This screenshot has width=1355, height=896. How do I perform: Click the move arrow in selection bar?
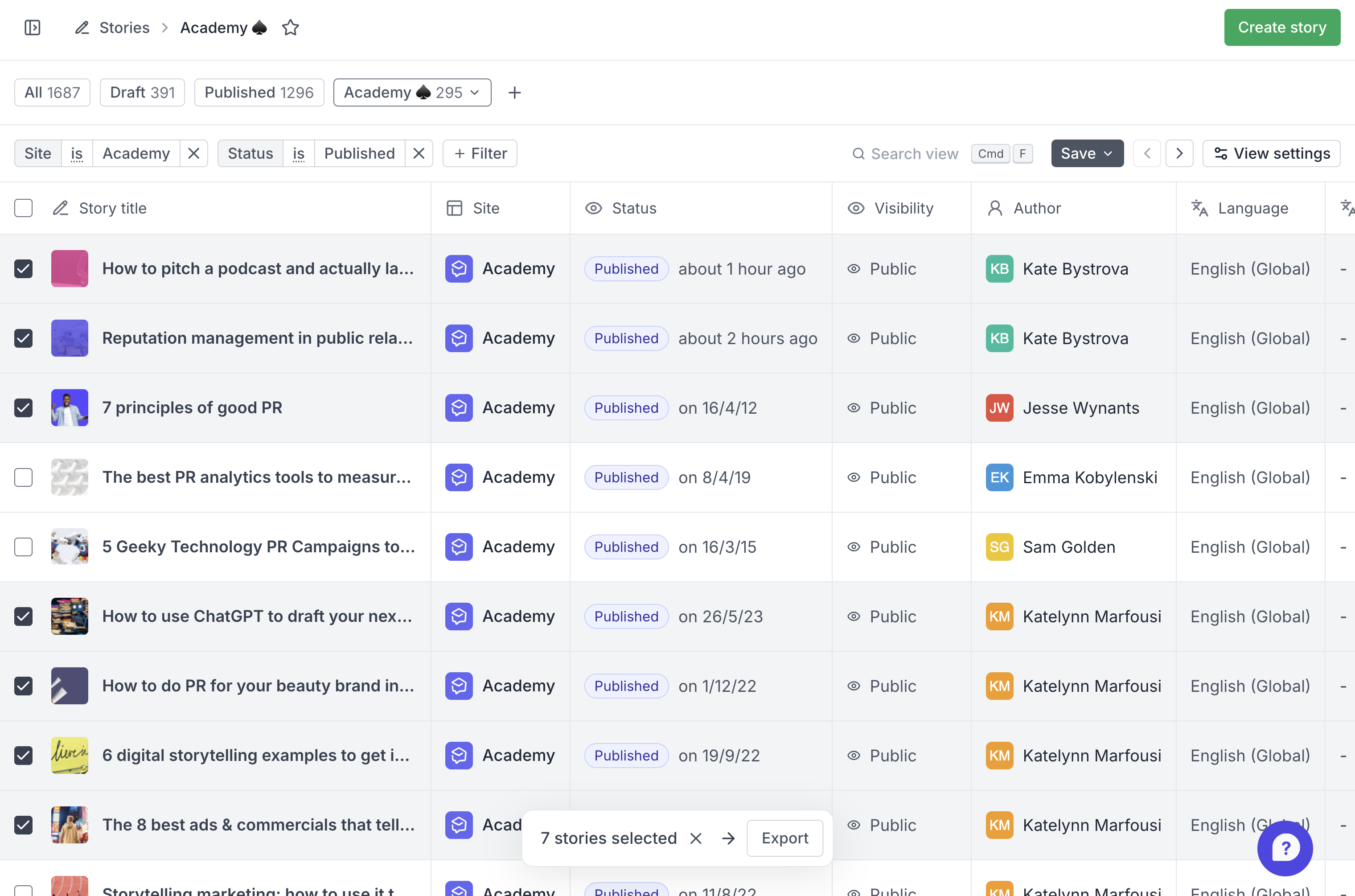(x=728, y=838)
